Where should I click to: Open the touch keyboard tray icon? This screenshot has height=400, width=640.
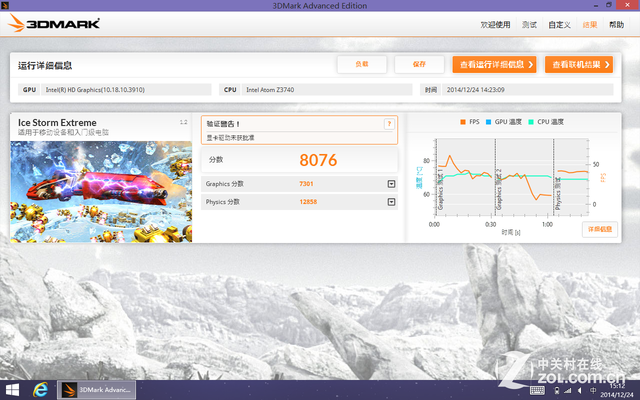coord(537,391)
